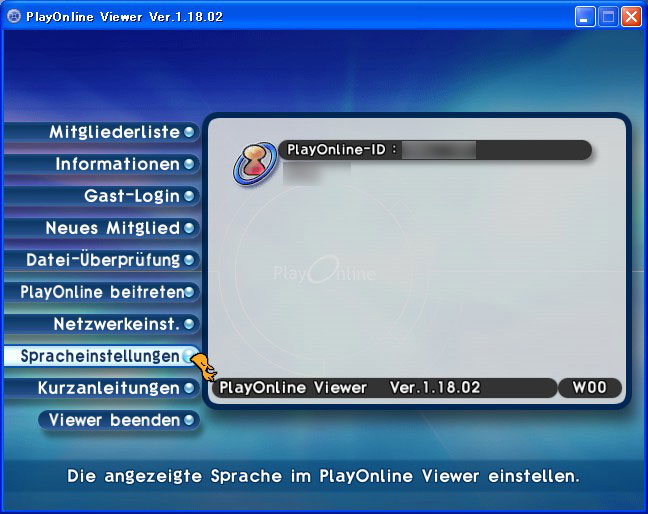Click the help text about Sprache einstellen
Viewport: 648px width, 514px height.
tap(323, 476)
